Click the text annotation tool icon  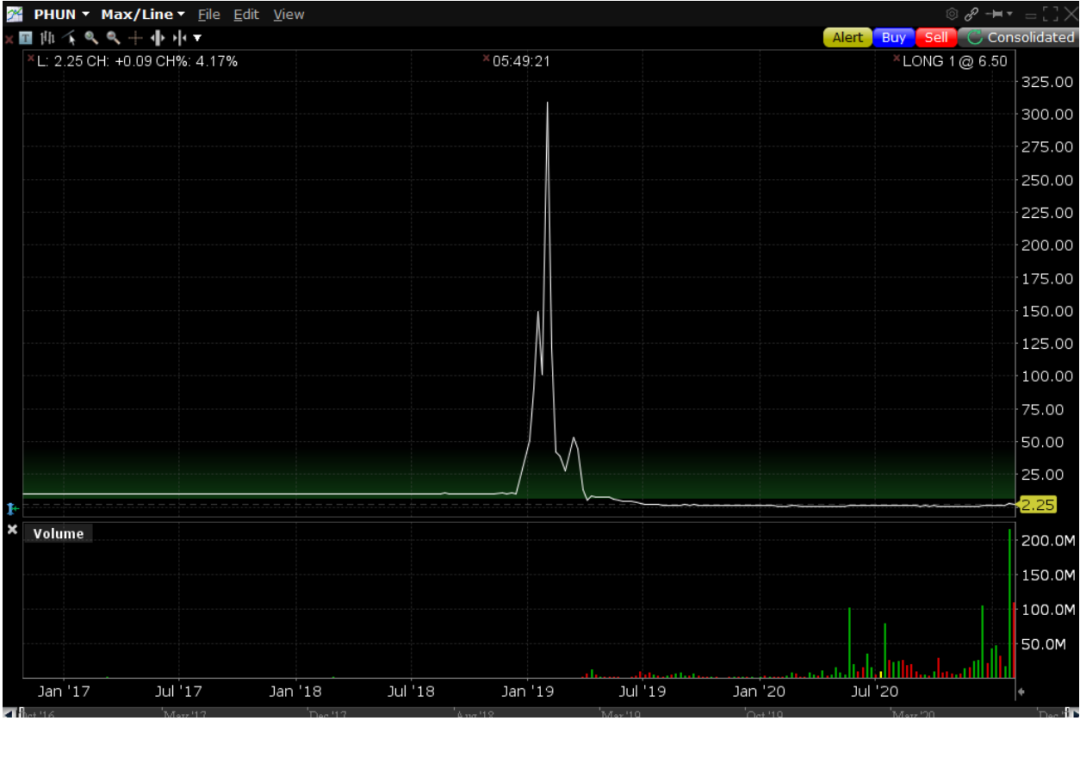coord(25,38)
